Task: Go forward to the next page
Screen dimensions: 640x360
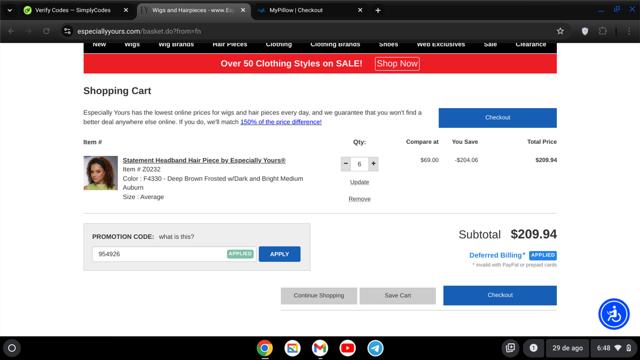Action: click(x=29, y=31)
